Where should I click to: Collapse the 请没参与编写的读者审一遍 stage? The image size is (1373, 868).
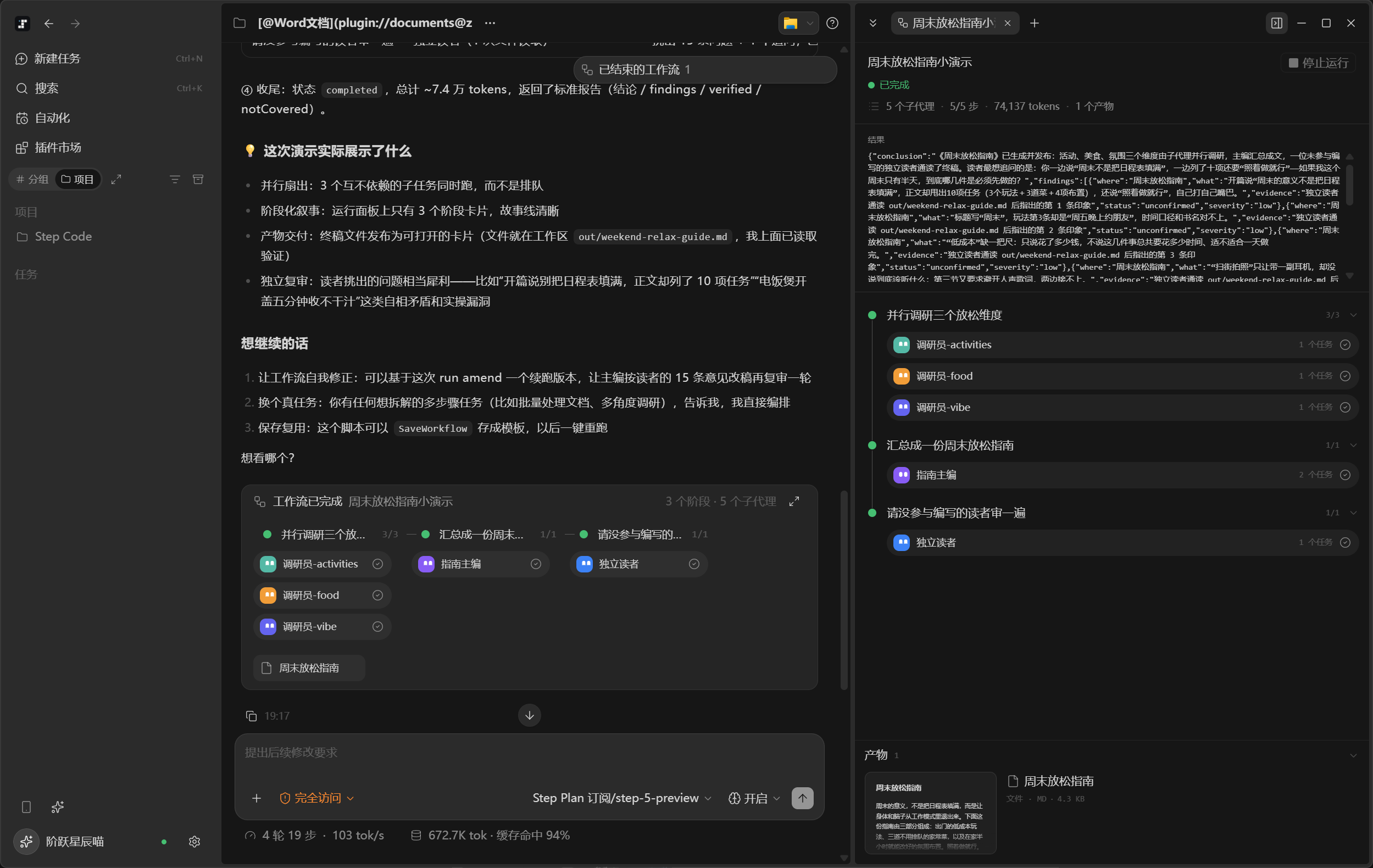coord(1353,513)
